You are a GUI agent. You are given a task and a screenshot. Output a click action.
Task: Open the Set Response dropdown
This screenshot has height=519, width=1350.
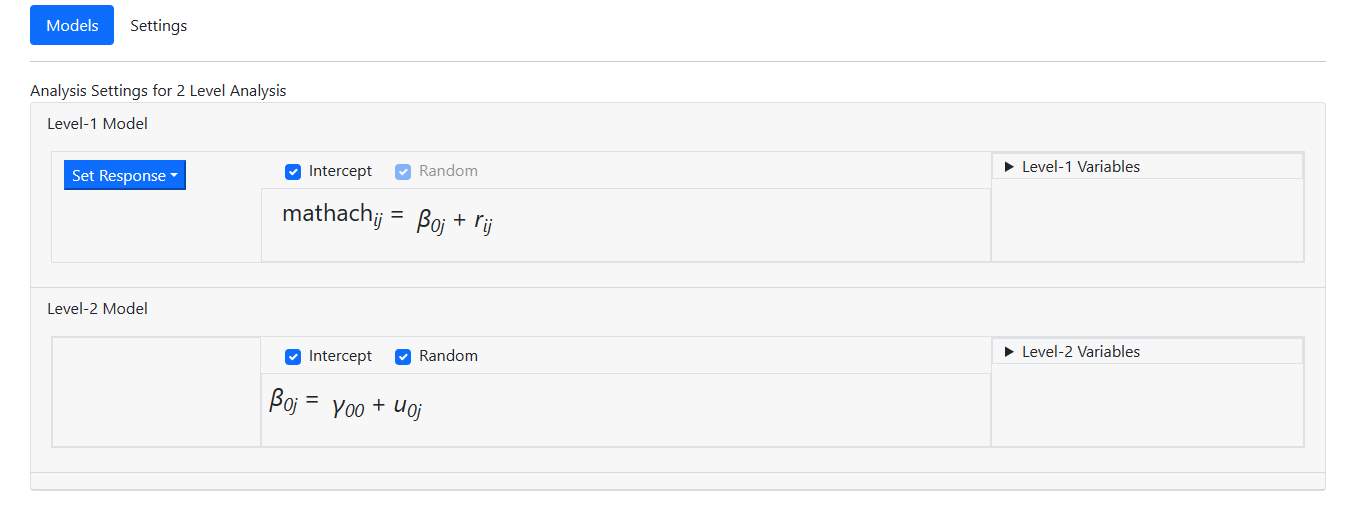point(125,175)
